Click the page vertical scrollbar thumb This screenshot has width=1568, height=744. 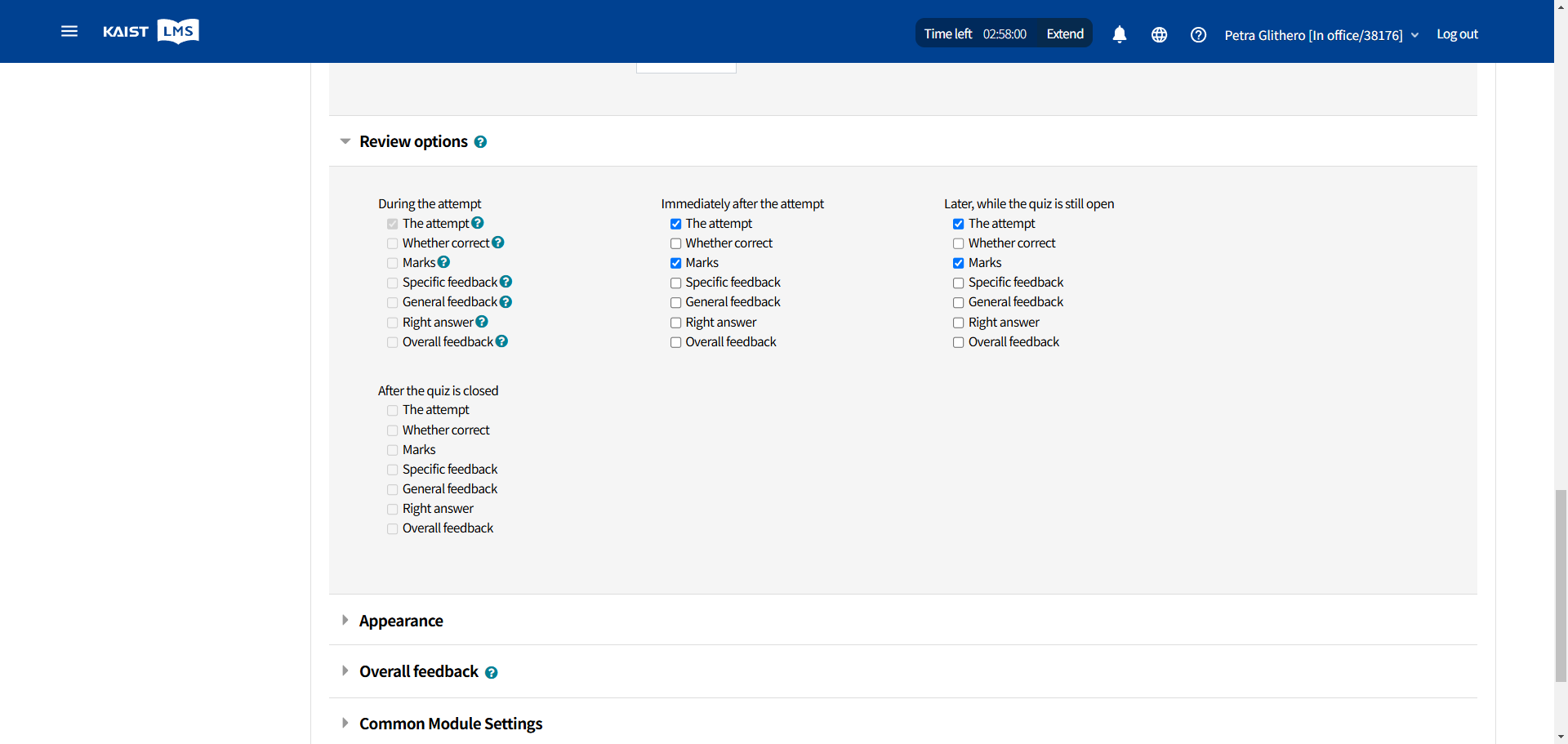click(1561, 585)
